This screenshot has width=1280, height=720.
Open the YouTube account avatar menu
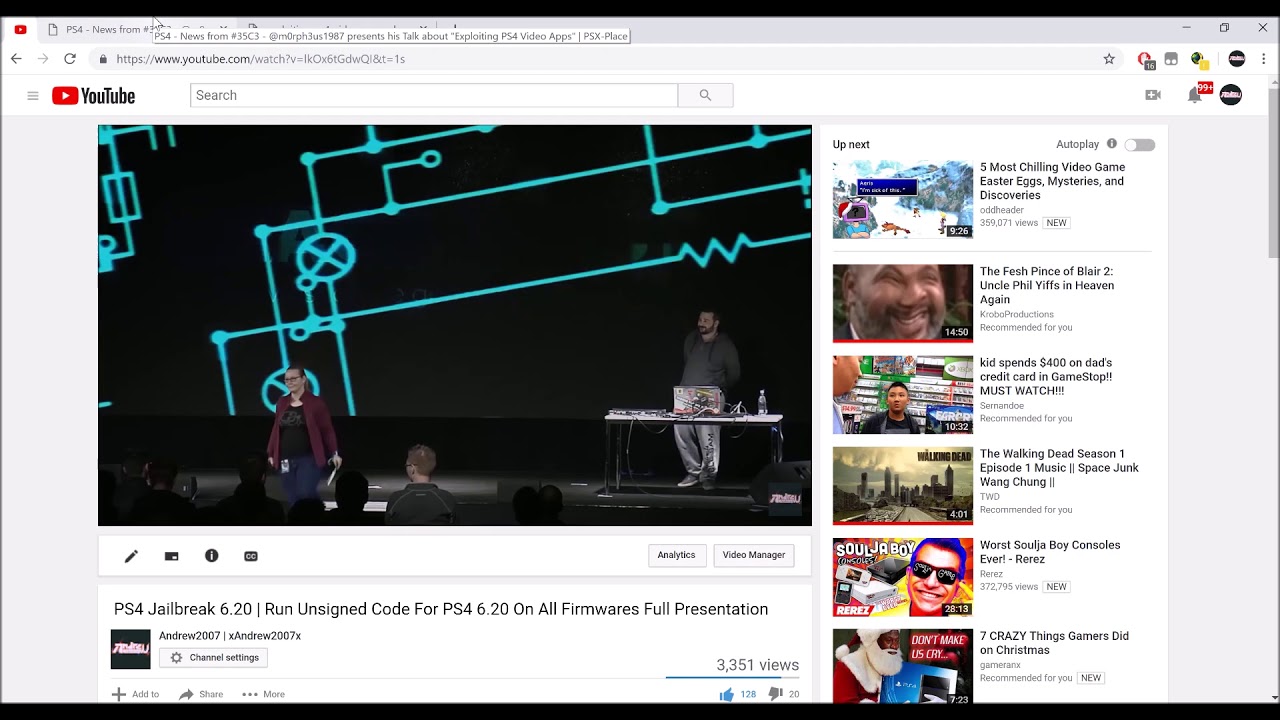tap(1231, 95)
